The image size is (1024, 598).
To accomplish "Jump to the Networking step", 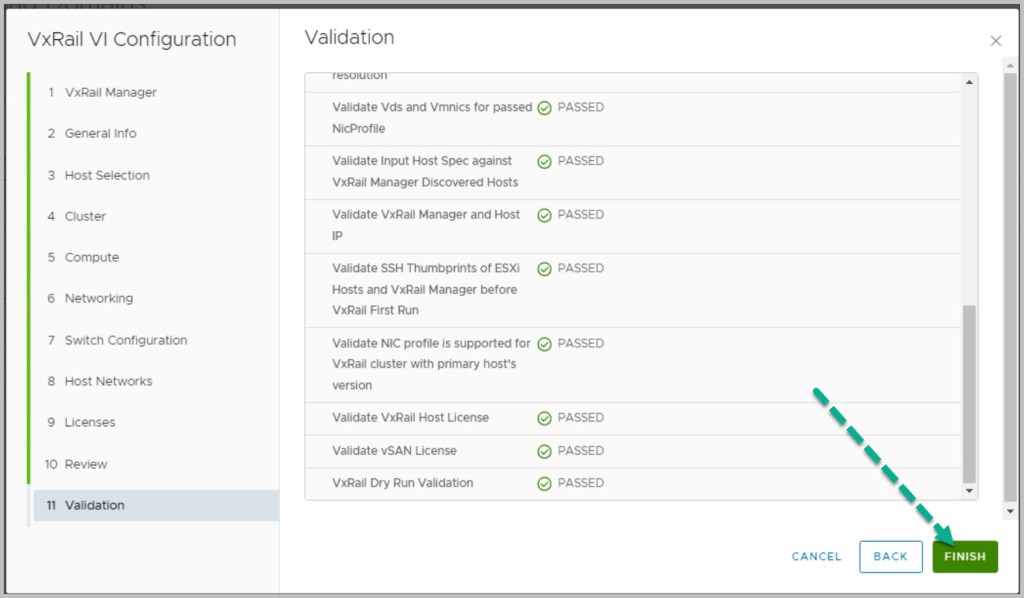I will pos(98,298).
